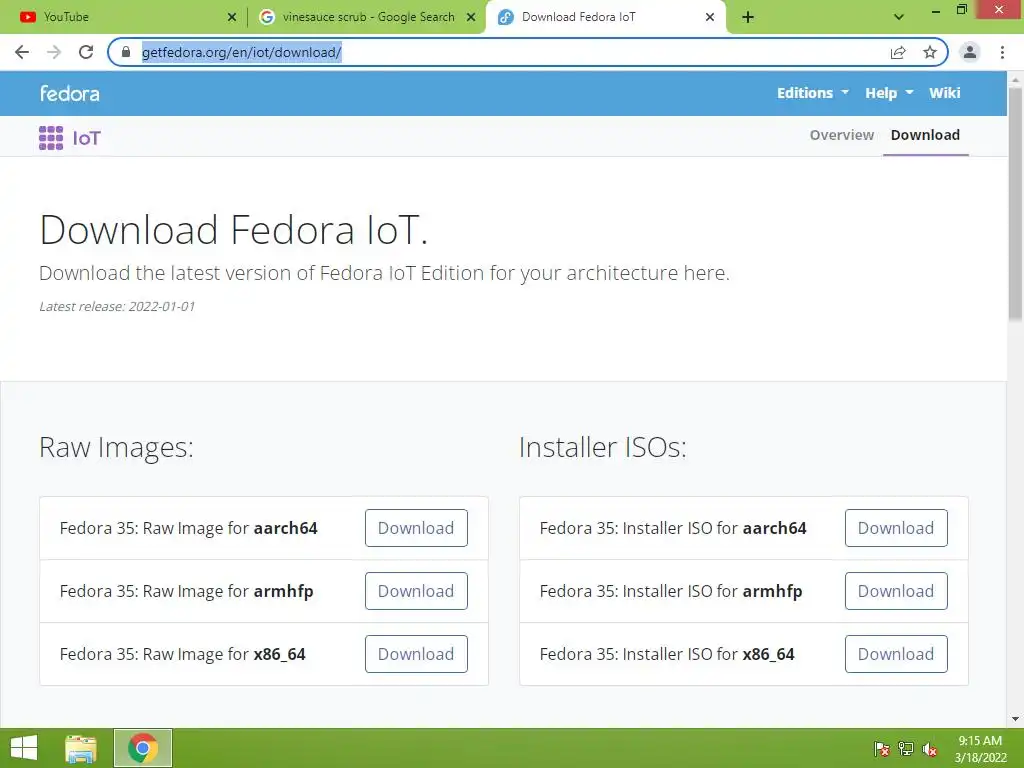Go back to previous page

22,52
